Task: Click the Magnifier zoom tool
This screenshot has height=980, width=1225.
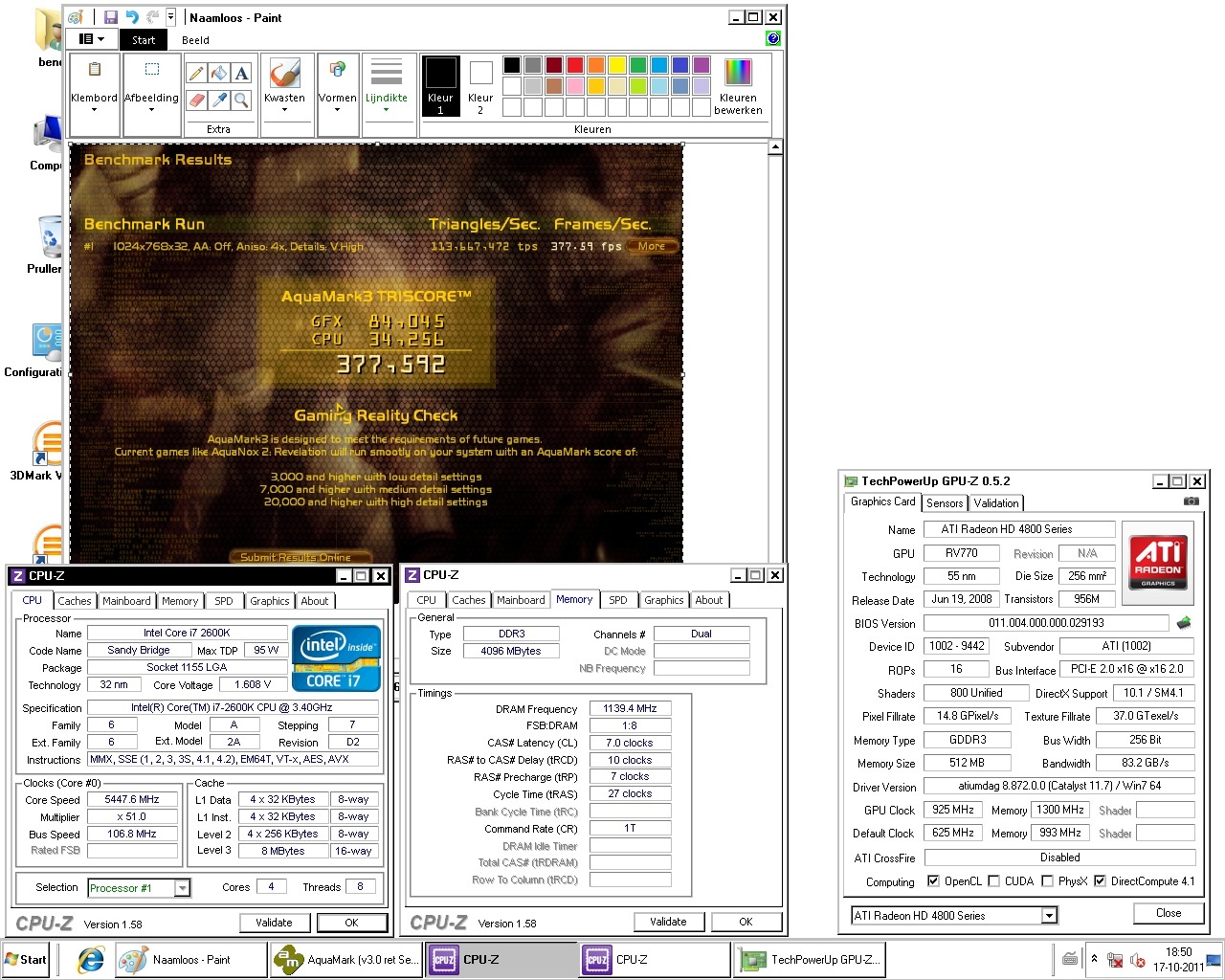Action: 241,100
